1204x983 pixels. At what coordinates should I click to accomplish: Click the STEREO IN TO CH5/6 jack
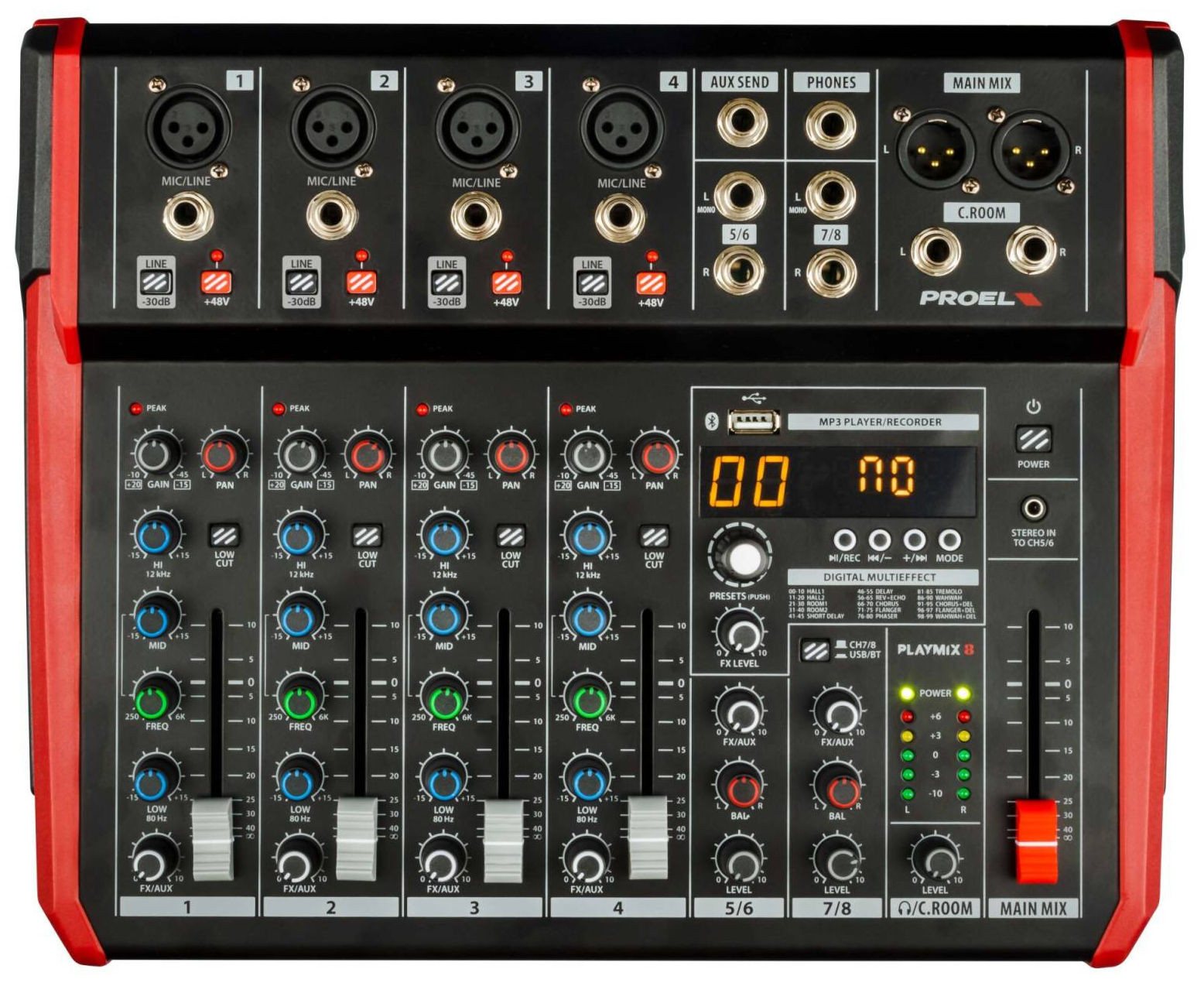click(x=1033, y=509)
